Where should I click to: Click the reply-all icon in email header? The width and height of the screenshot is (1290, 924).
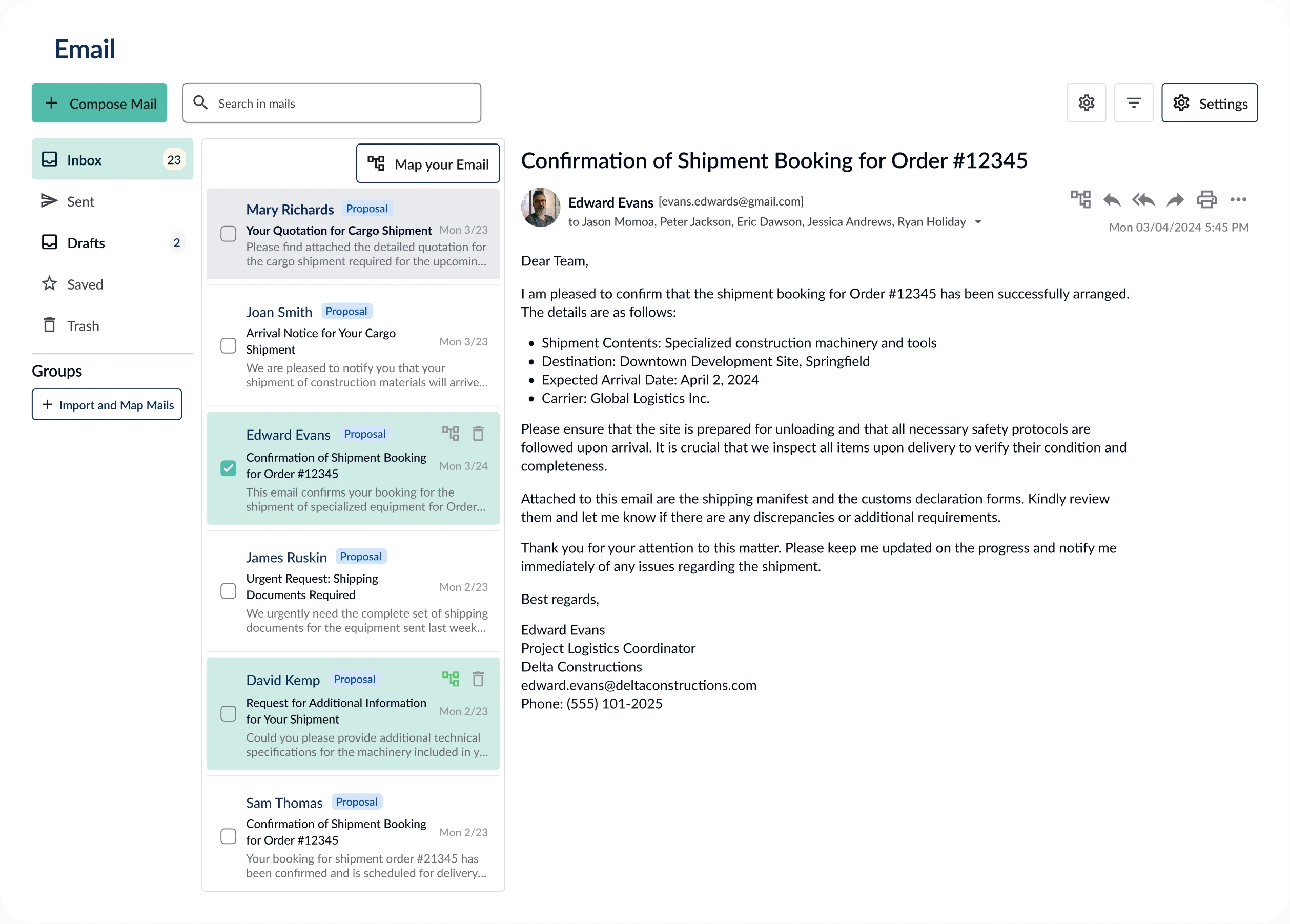pyautogui.click(x=1143, y=200)
